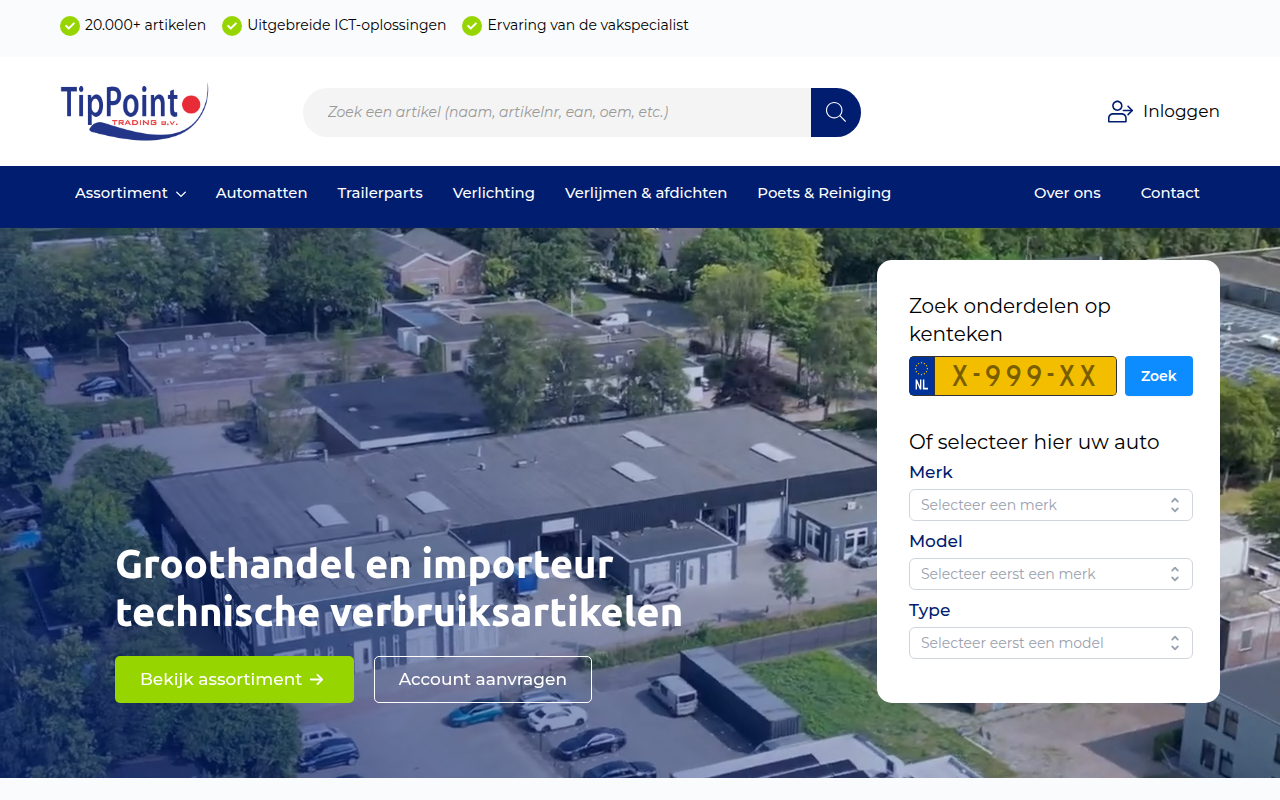The image size is (1280, 800).
Task: Open the Automatten menu item
Action: point(262,193)
